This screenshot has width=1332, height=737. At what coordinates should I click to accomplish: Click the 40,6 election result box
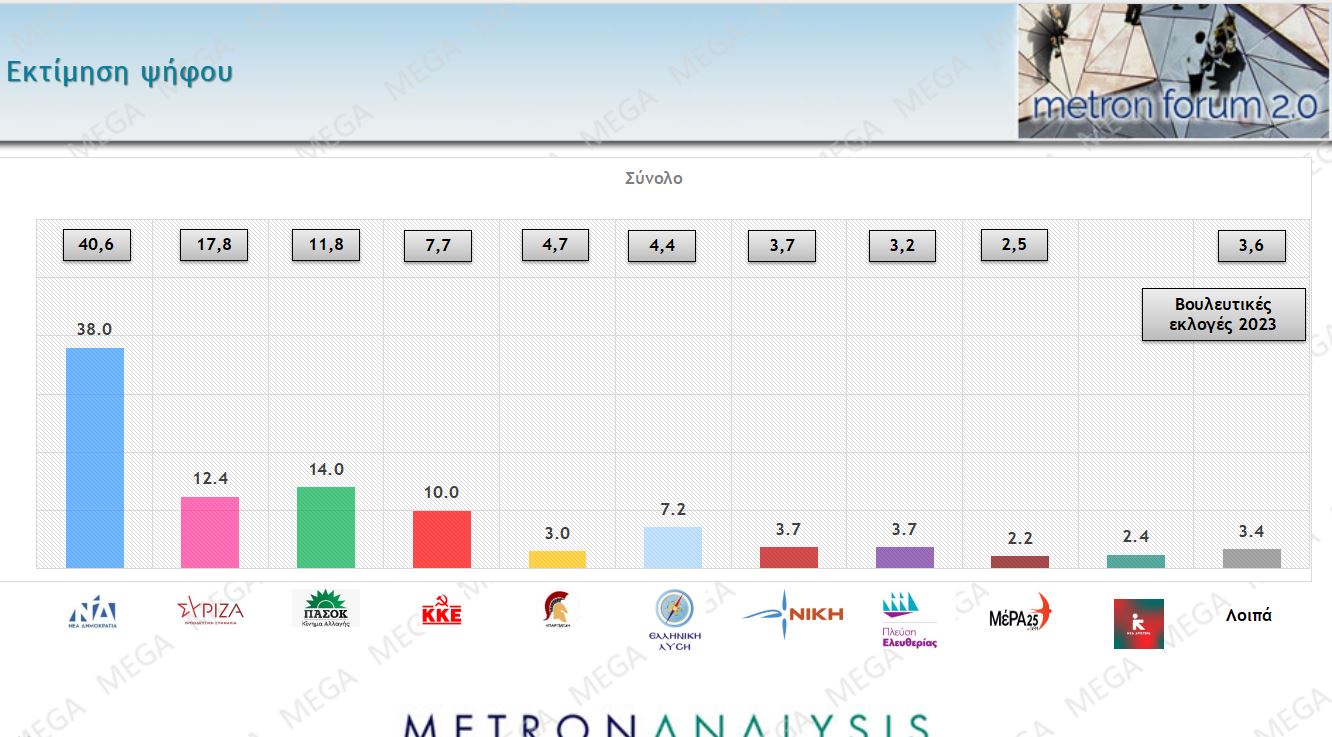[x=96, y=245]
